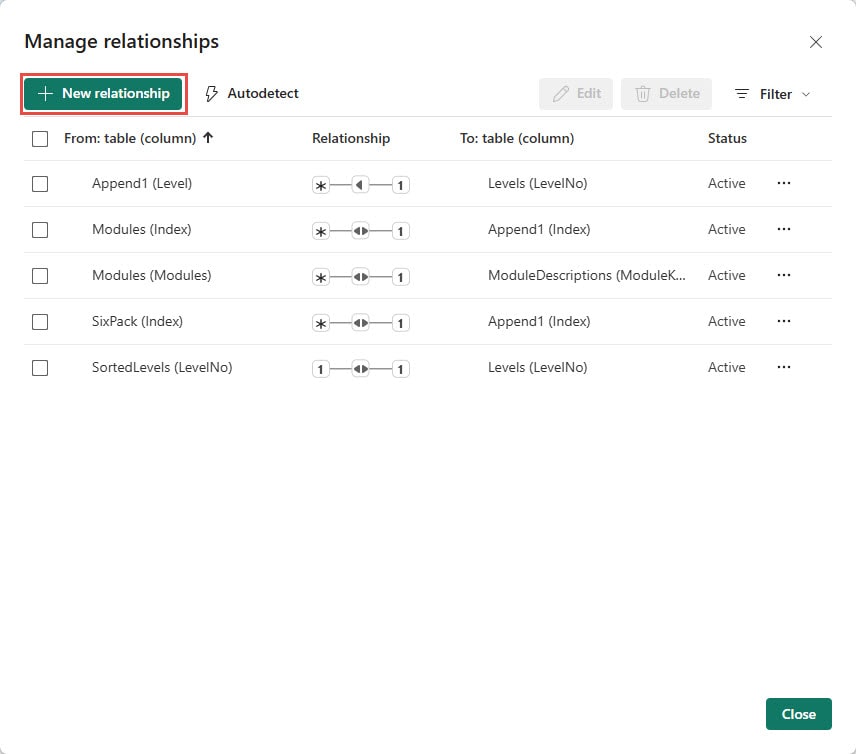Viewport: 856px width, 754px height.
Task: Click the one-to-one relationship icon for SortedLevels
Action: (x=361, y=369)
